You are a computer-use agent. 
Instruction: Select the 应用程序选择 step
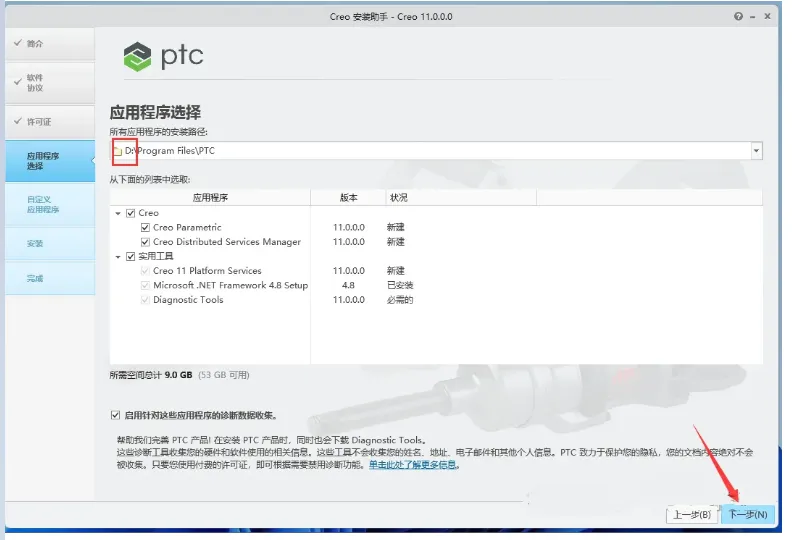50,161
